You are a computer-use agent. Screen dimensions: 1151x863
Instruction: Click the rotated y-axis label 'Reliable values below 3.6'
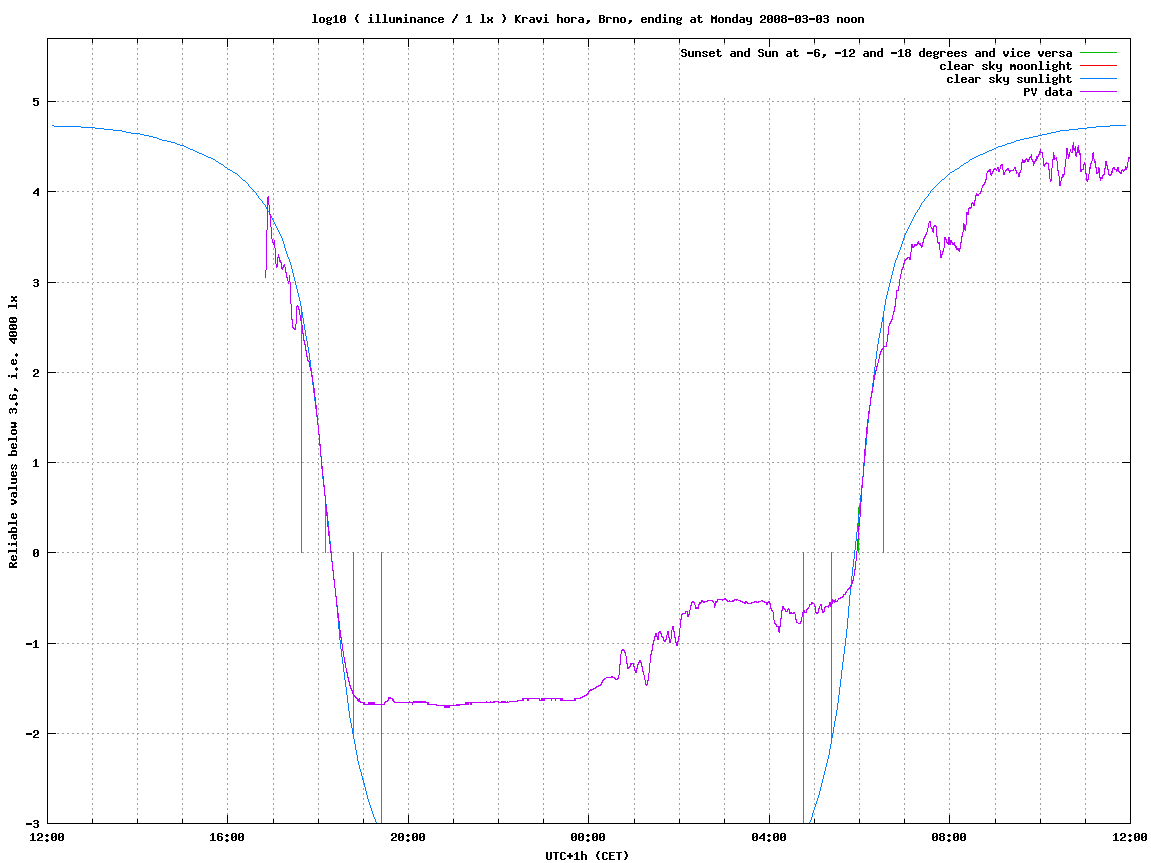pyautogui.click(x=13, y=432)
